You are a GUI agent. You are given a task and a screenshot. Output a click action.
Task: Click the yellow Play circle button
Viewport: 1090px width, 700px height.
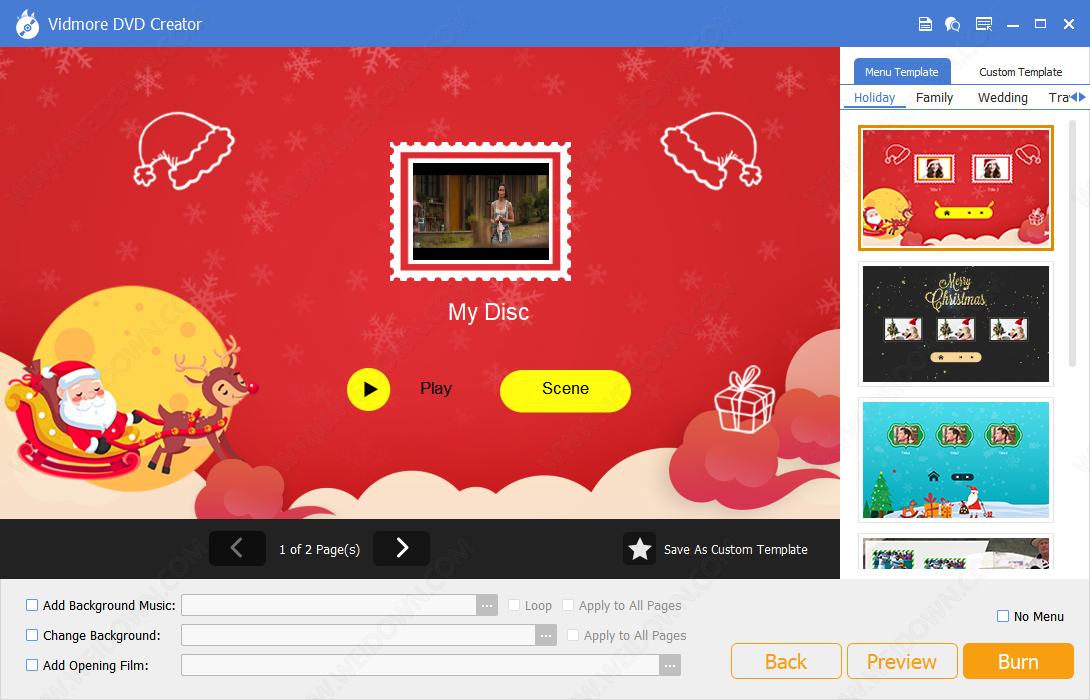point(368,389)
